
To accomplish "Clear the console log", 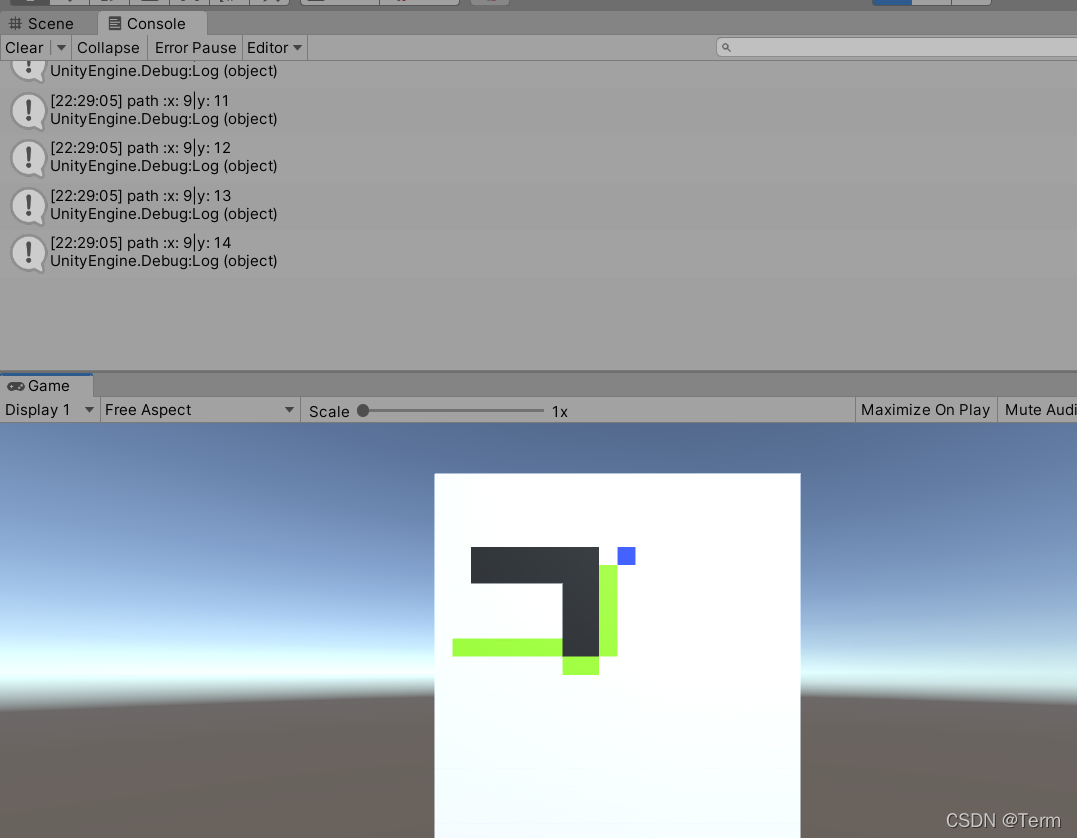I will 25,48.
